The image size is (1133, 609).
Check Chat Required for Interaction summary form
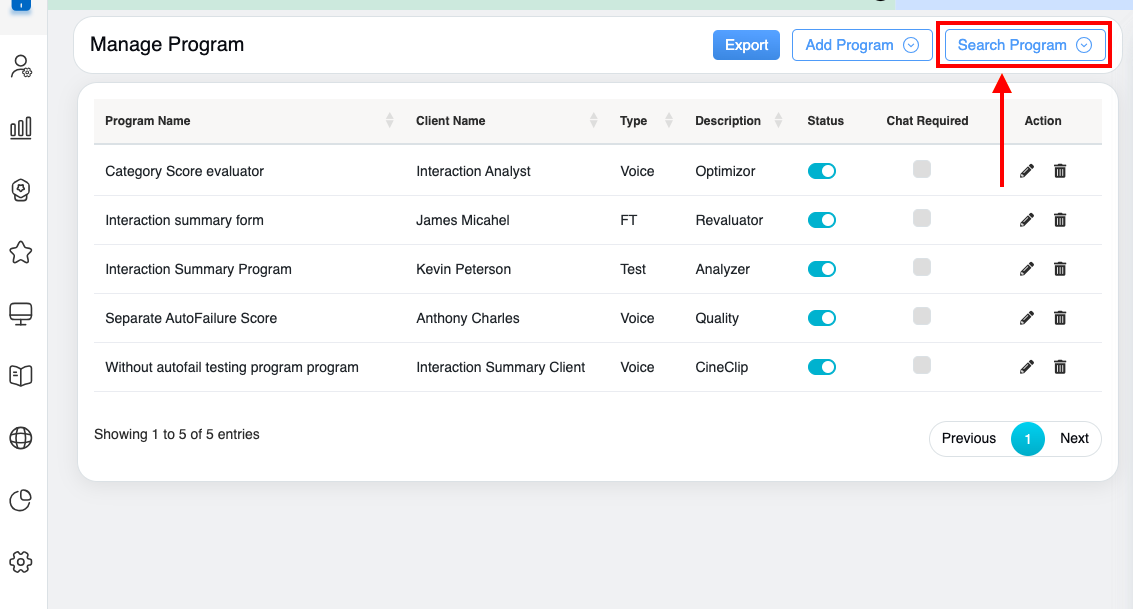tap(922, 218)
